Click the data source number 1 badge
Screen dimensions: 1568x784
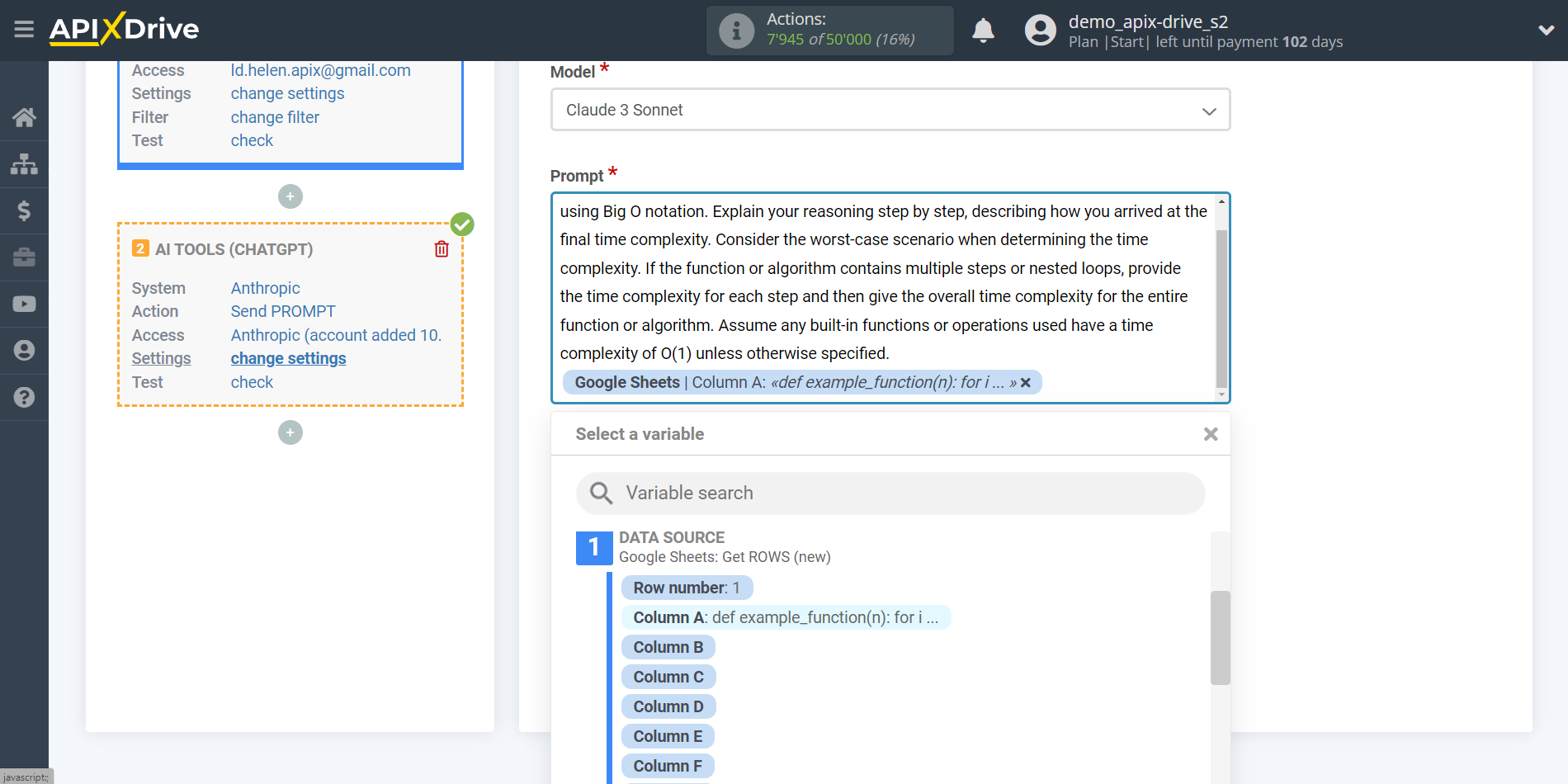pyautogui.click(x=593, y=548)
